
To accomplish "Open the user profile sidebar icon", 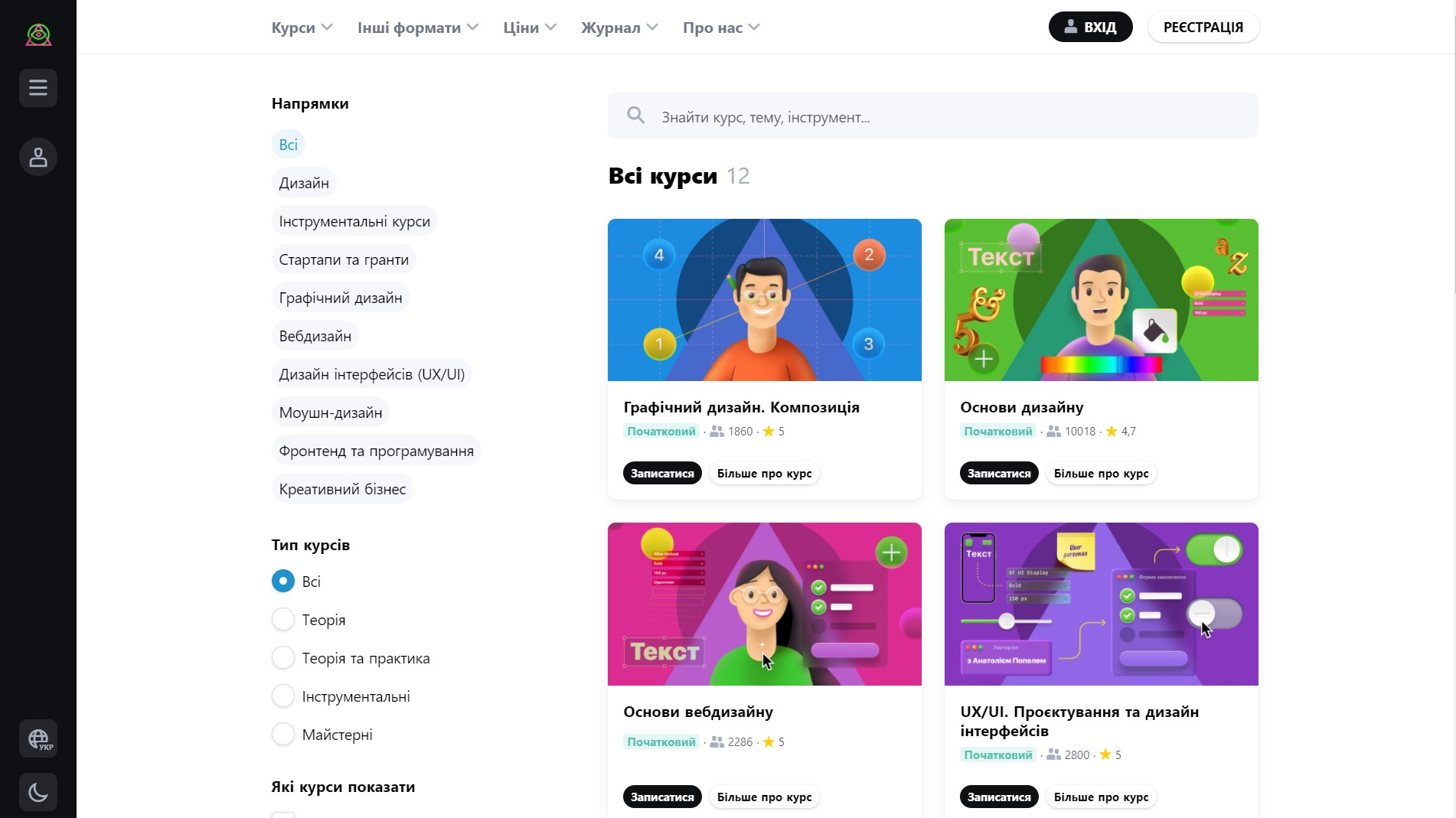I will pyautogui.click(x=38, y=157).
